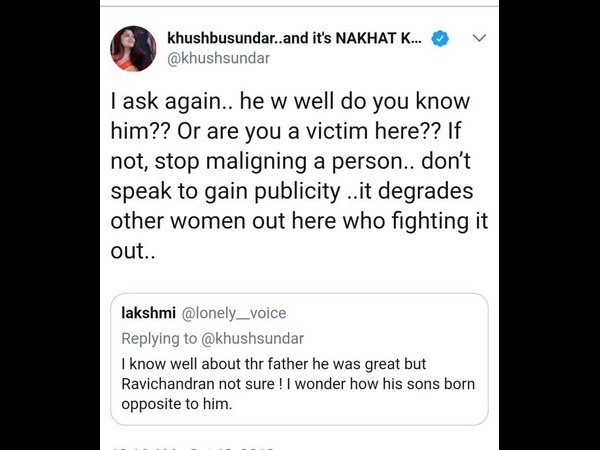Viewport: 600px width, 450px height.
Task: Open the quoted tweet card from lakshmi
Action: [x=299, y=360]
